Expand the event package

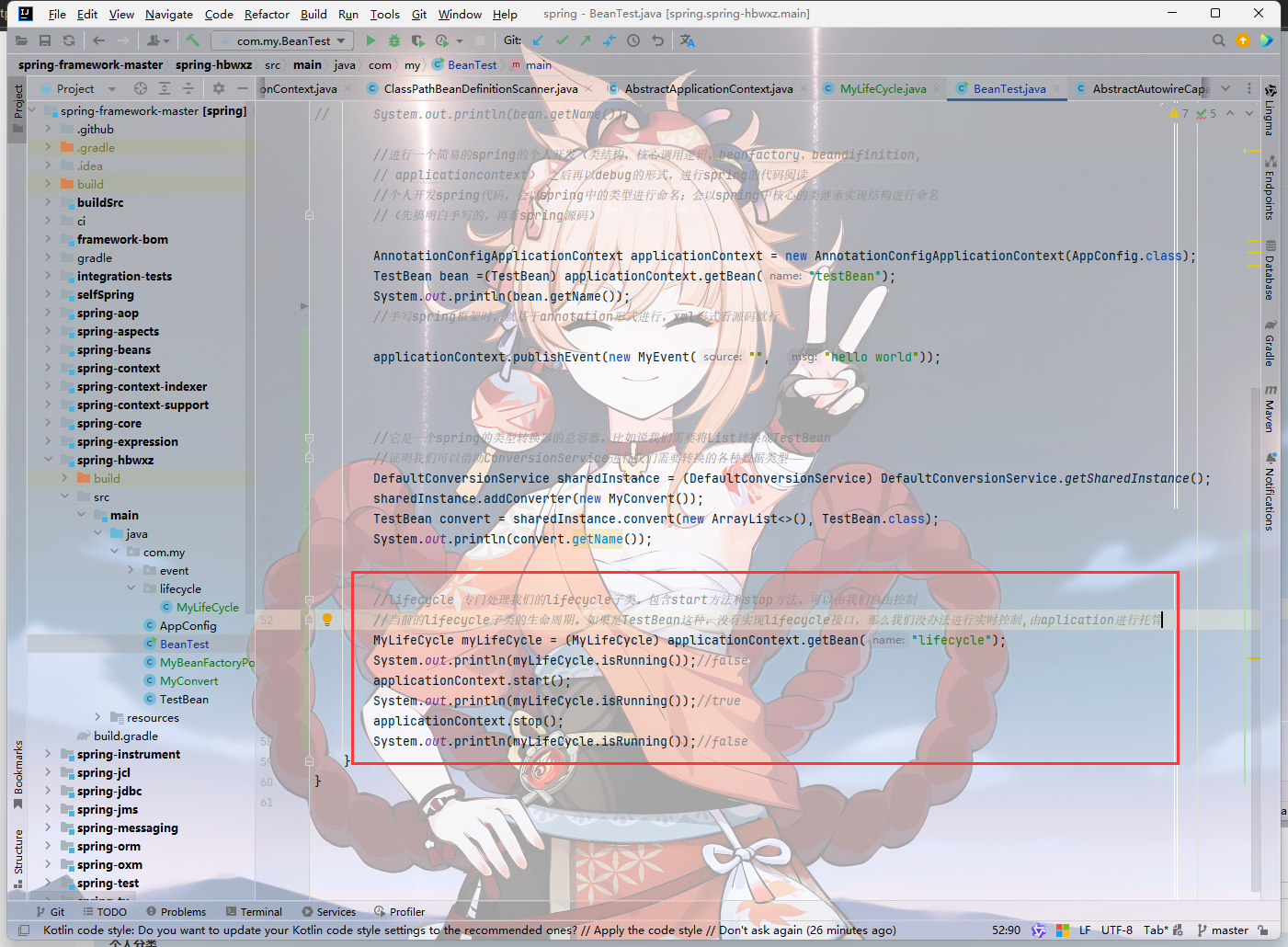[131, 570]
